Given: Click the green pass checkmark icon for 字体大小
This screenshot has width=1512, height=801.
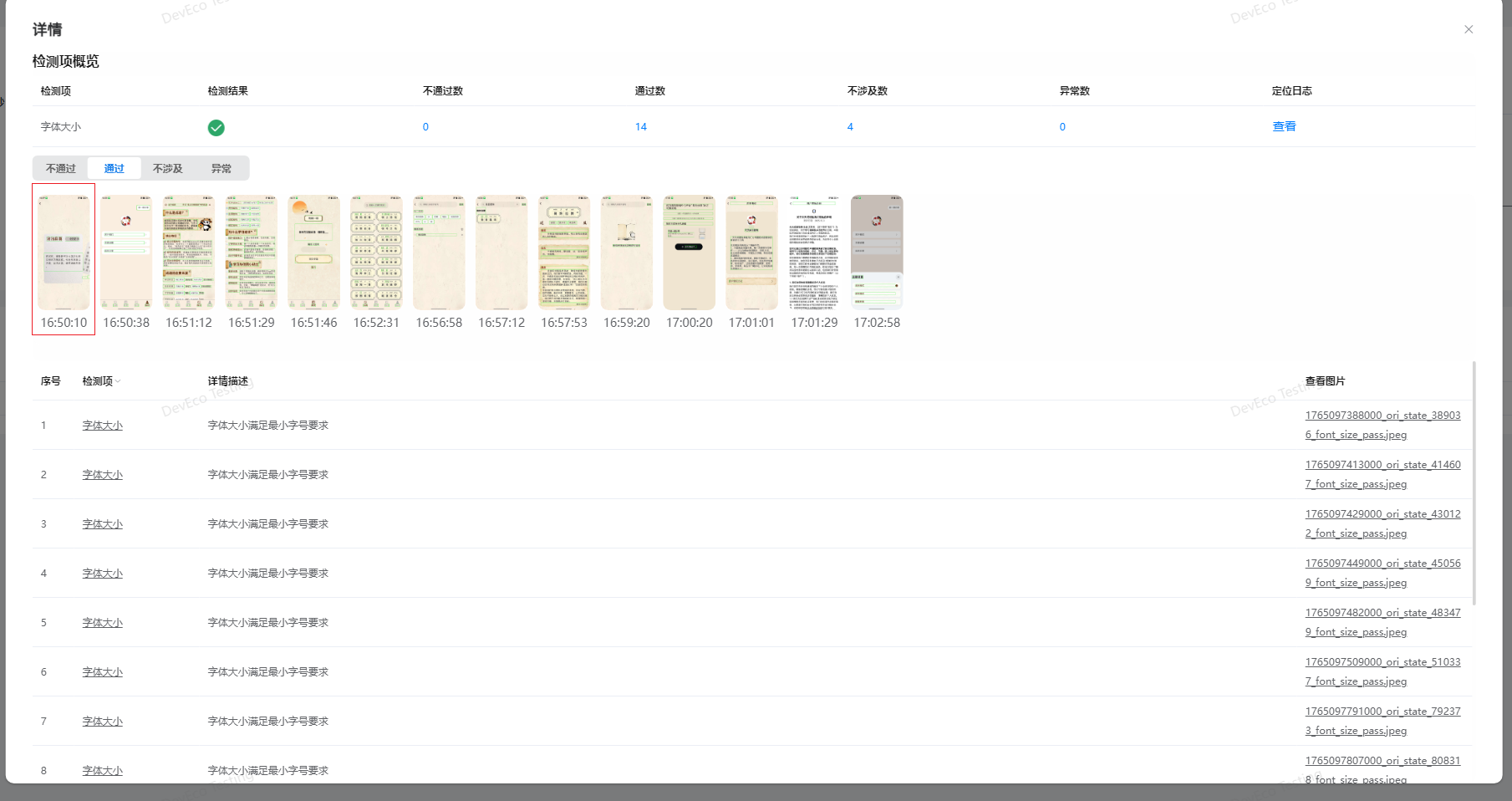Looking at the screenshot, I should click(216, 127).
